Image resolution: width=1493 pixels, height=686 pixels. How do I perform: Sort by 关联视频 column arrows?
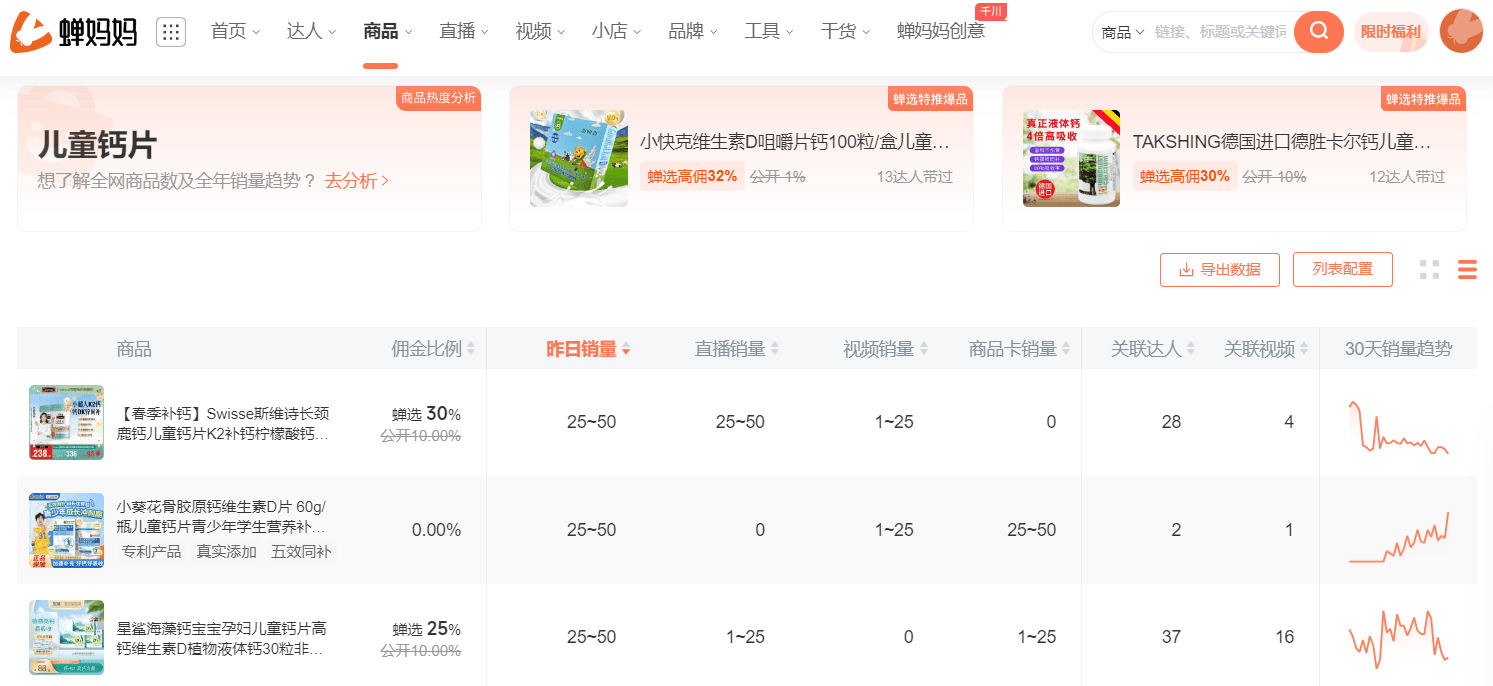click(x=1305, y=349)
